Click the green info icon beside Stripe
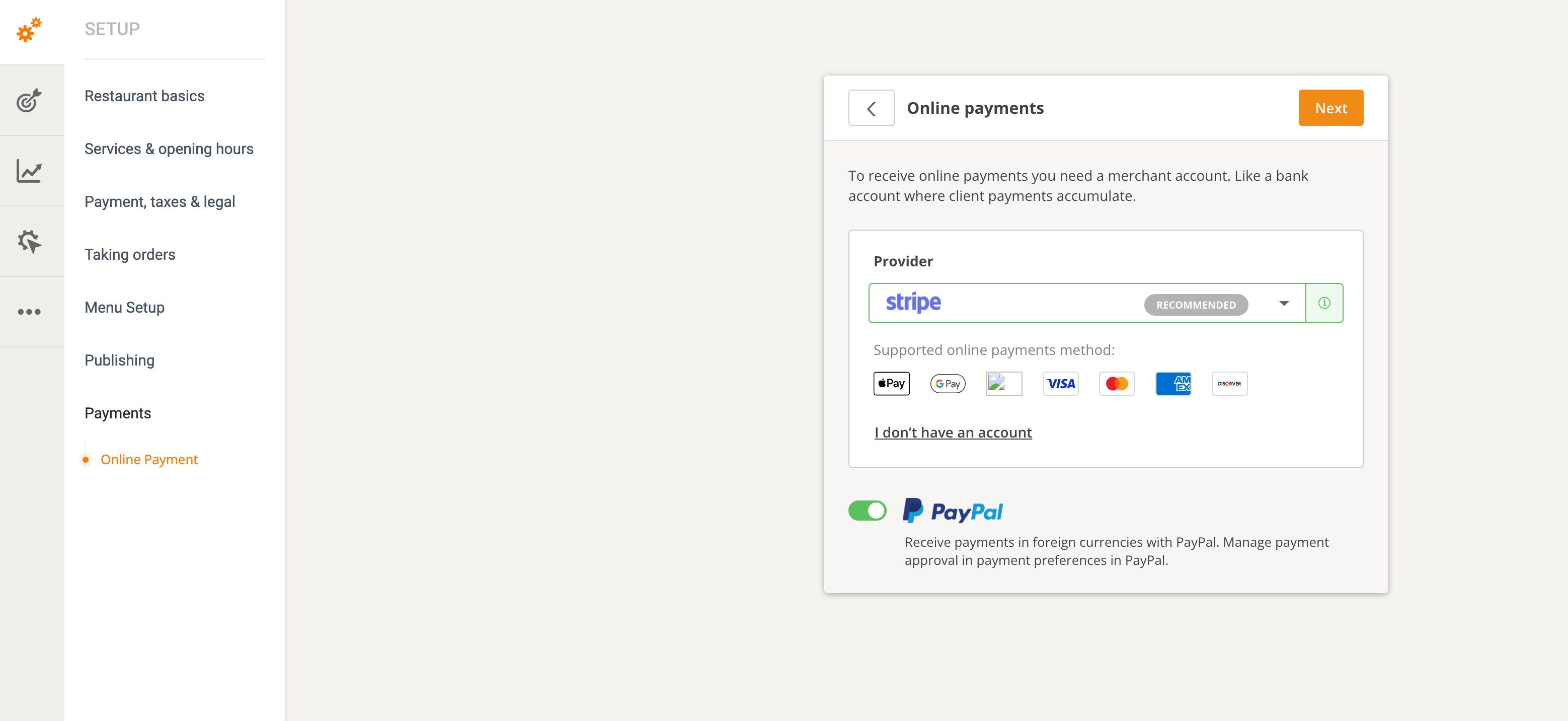The width and height of the screenshot is (1568, 721). point(1324,303)
